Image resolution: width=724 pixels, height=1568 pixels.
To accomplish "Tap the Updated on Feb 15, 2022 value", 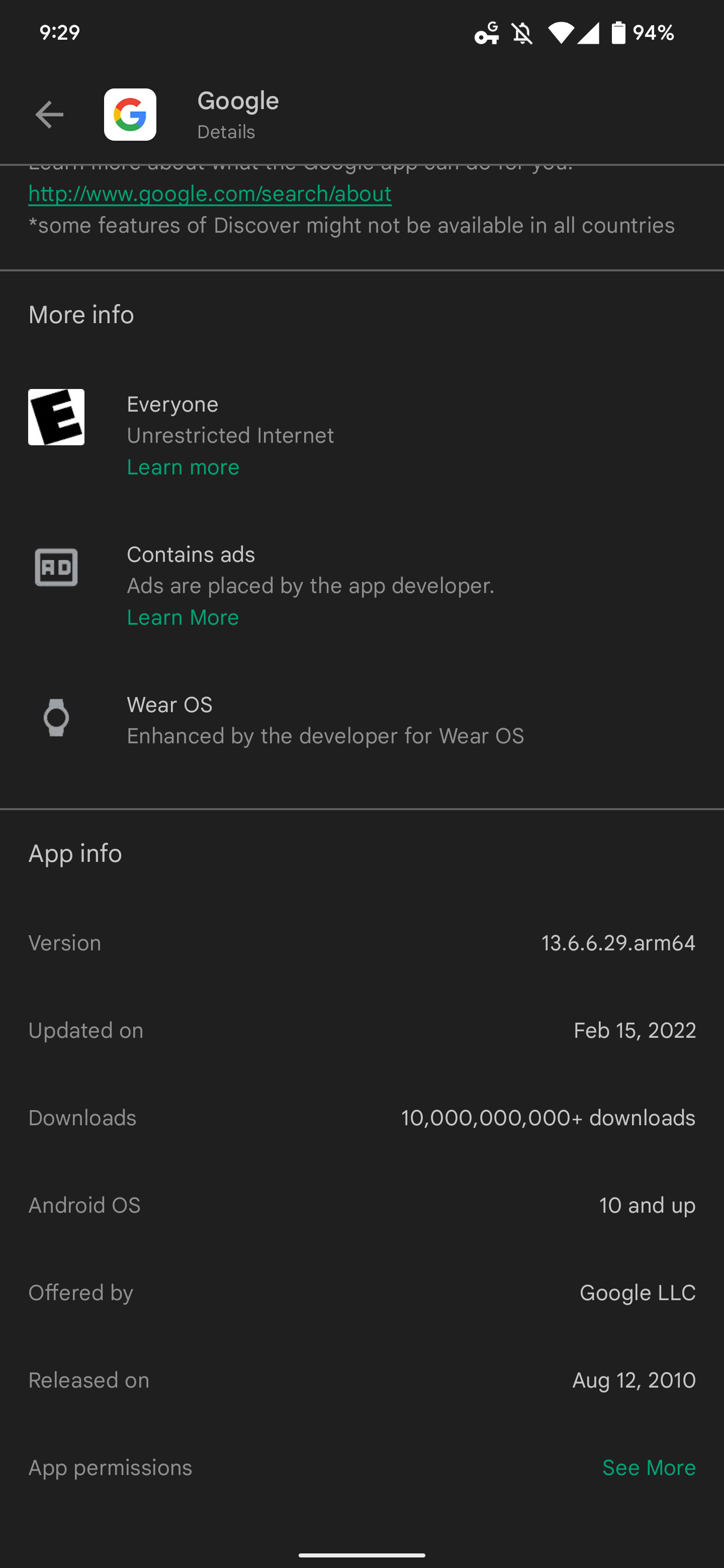I will tap(635, 1031).
